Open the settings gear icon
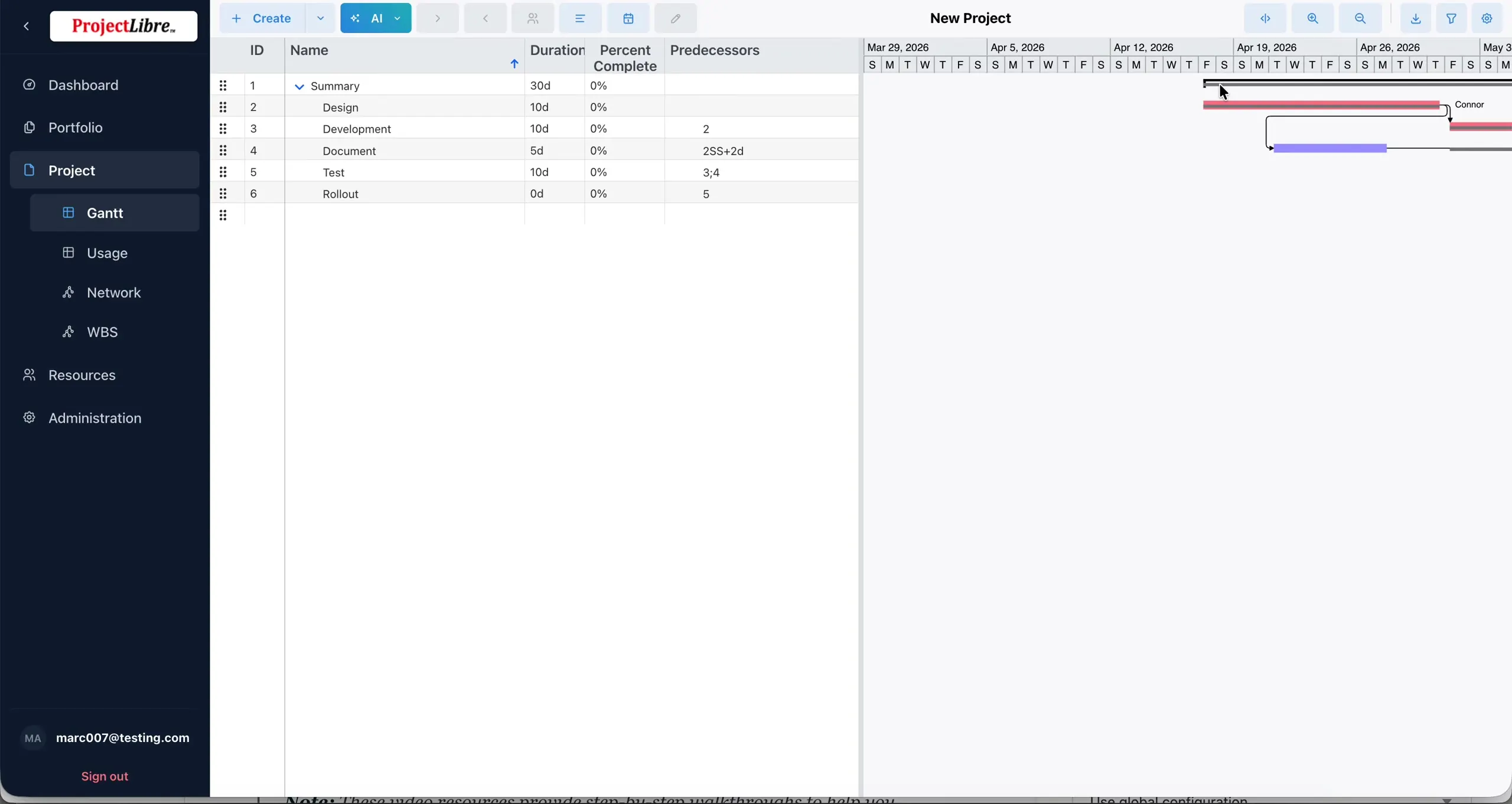This screenshot has width=1512, height=804. pyautogui.click(x=1487, y=18)
